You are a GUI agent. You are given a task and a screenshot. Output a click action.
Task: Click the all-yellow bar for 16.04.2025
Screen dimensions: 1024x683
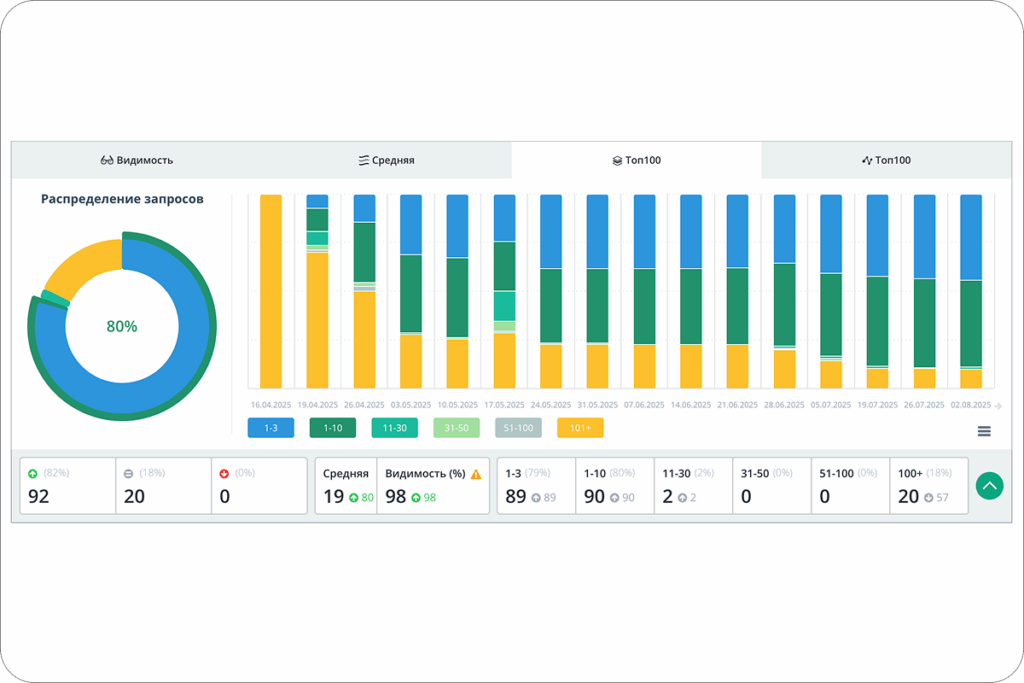pos(271,291)
